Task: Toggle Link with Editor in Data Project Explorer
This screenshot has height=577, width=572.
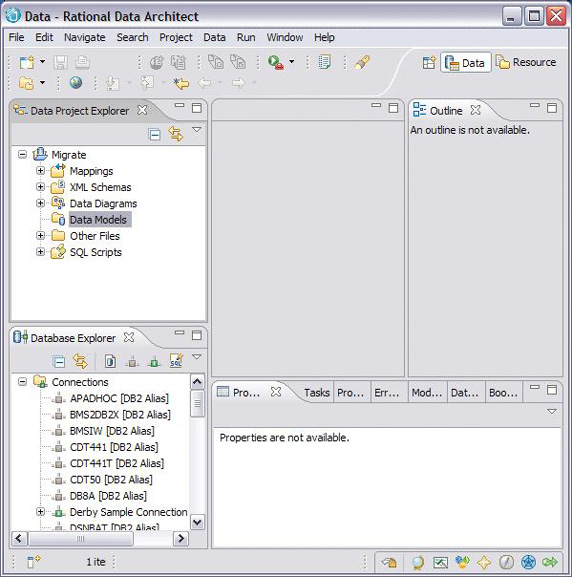Action: tap(176, 134)
